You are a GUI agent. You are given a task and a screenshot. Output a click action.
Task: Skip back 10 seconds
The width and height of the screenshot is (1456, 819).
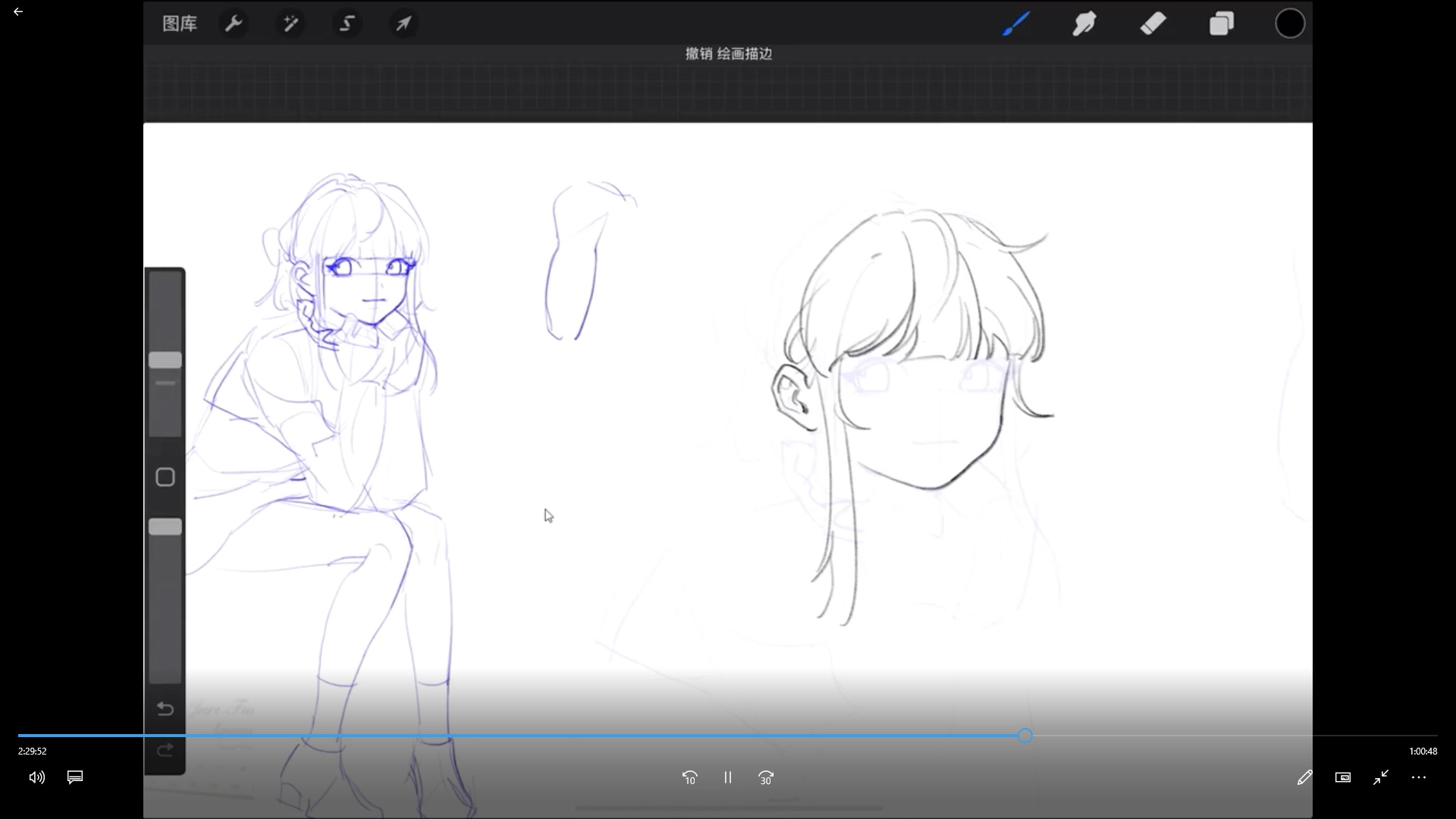[689, 777]
